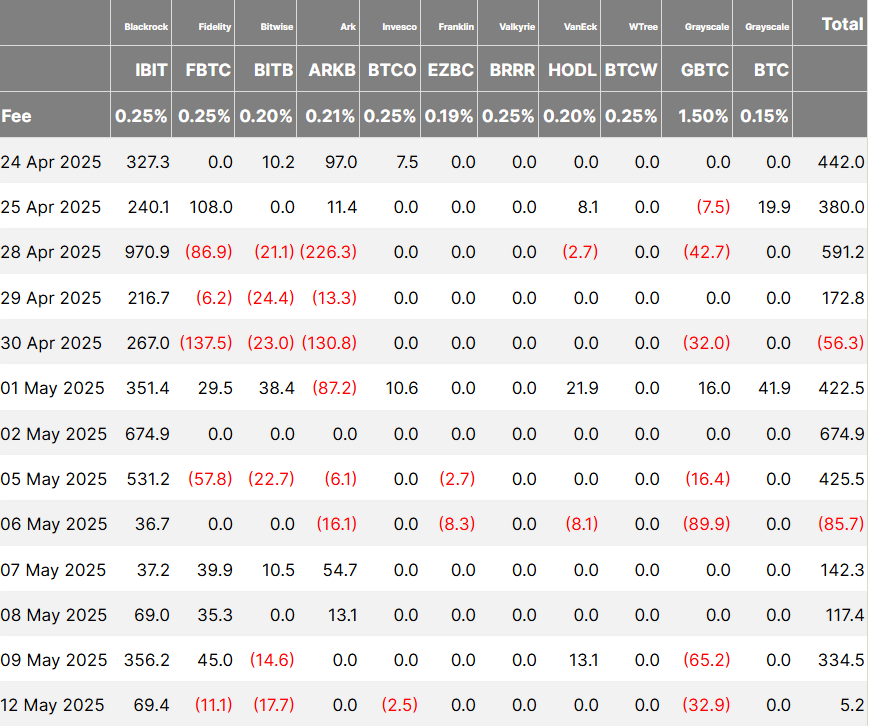The height and width of the screenshot is (726, 870).
Task: Select the IBIT ticker header
Action: tap(151, 70)
